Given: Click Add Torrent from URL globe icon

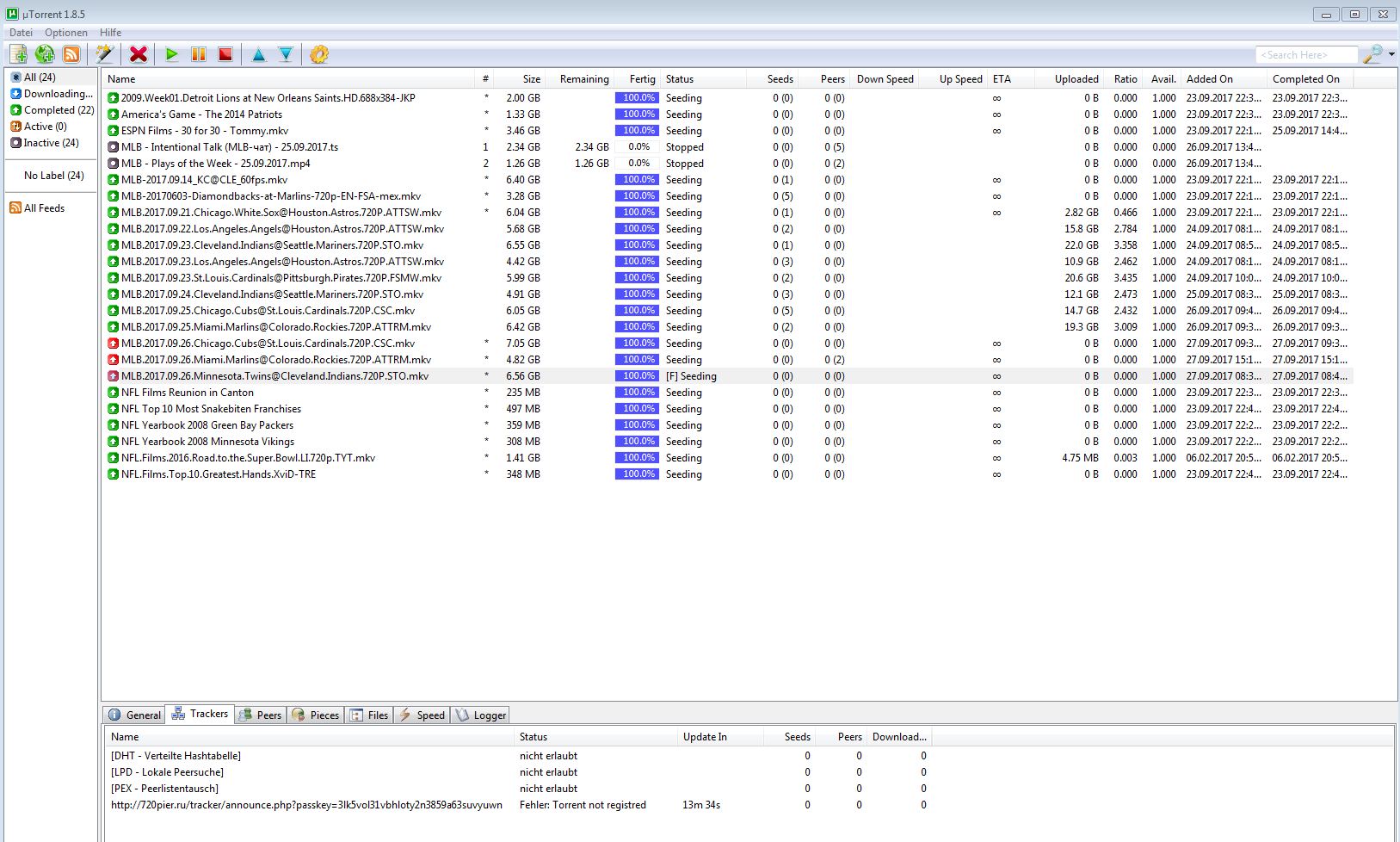Looking at the screenshot, I should click(x=45, y=54).
